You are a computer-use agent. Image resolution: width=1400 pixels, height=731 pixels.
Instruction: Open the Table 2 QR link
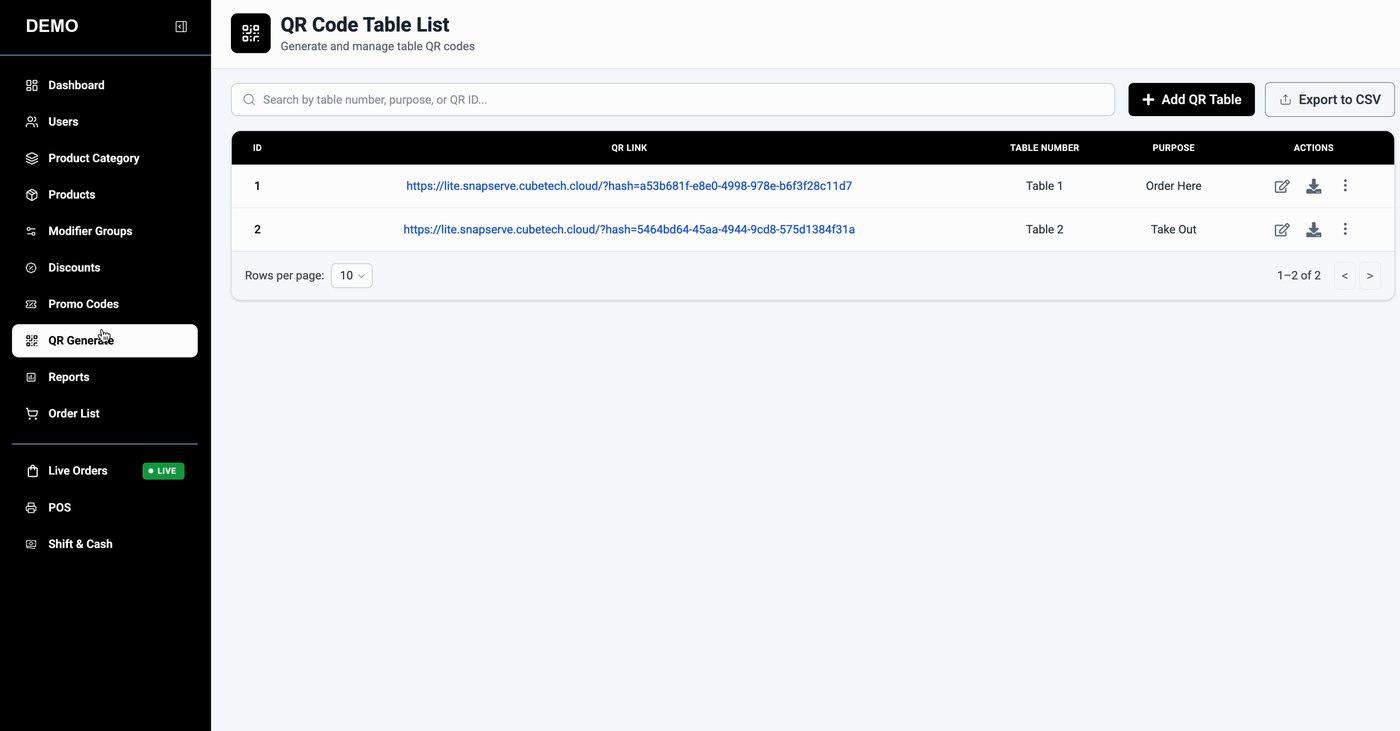click(629, 230)
